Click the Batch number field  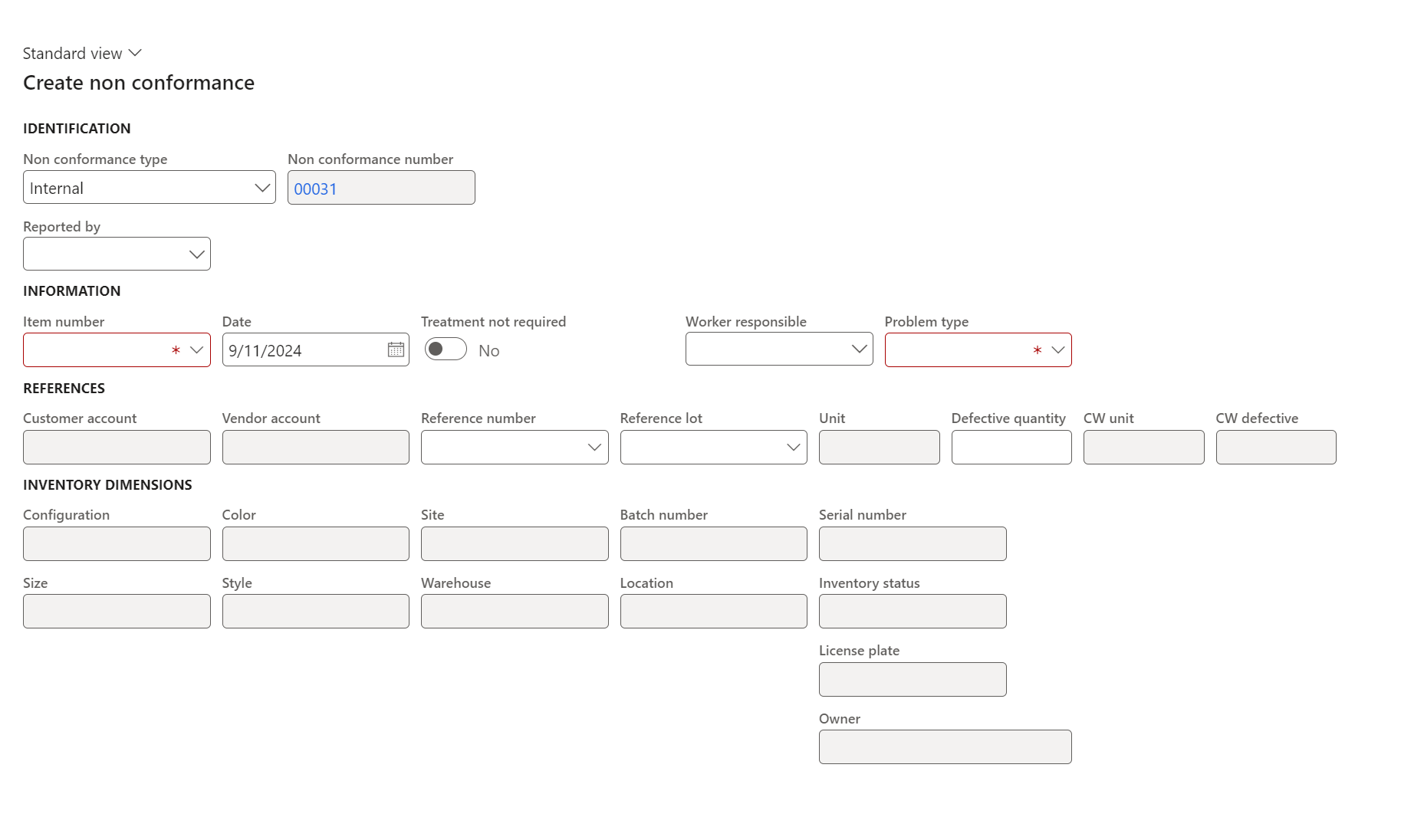(713, 544)
